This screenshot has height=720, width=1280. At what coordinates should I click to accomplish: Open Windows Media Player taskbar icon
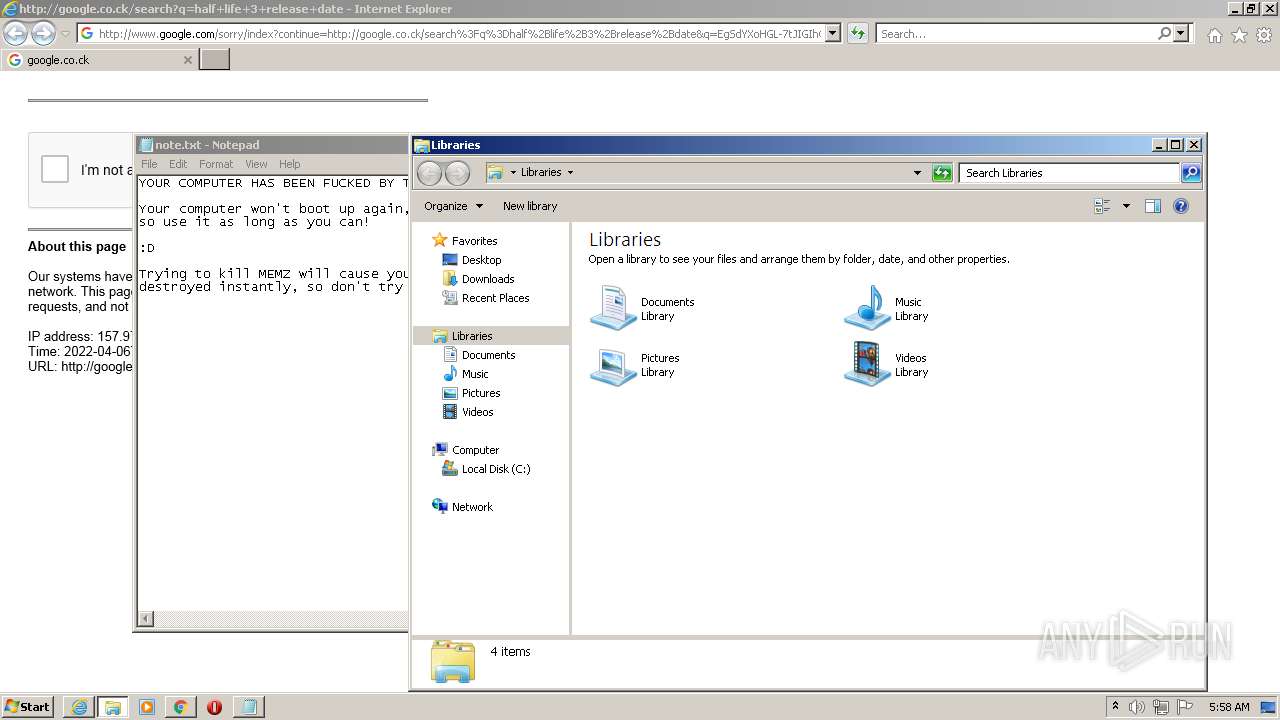(147, 707)
